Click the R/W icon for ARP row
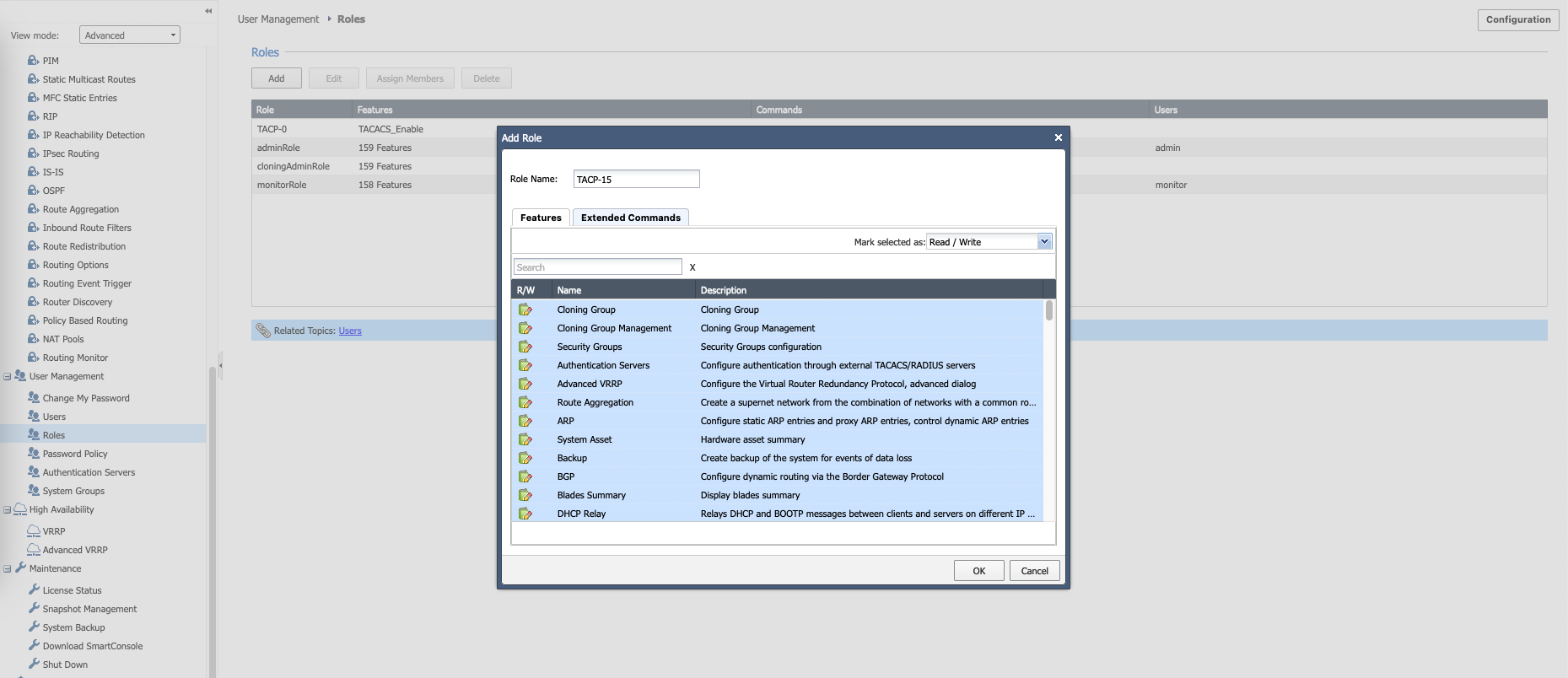1568x678 pixels. coord(525,421)
